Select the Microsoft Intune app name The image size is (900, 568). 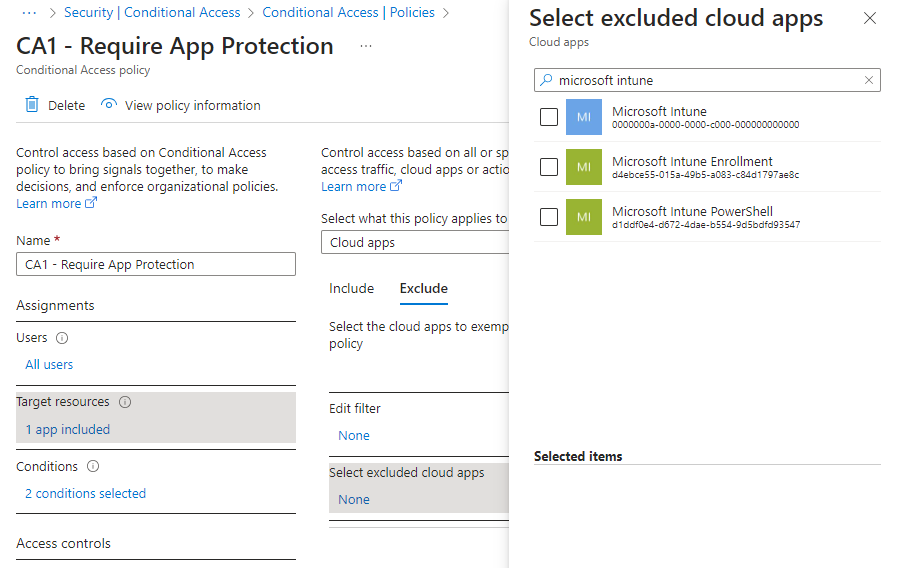click(x=659, y=111)
